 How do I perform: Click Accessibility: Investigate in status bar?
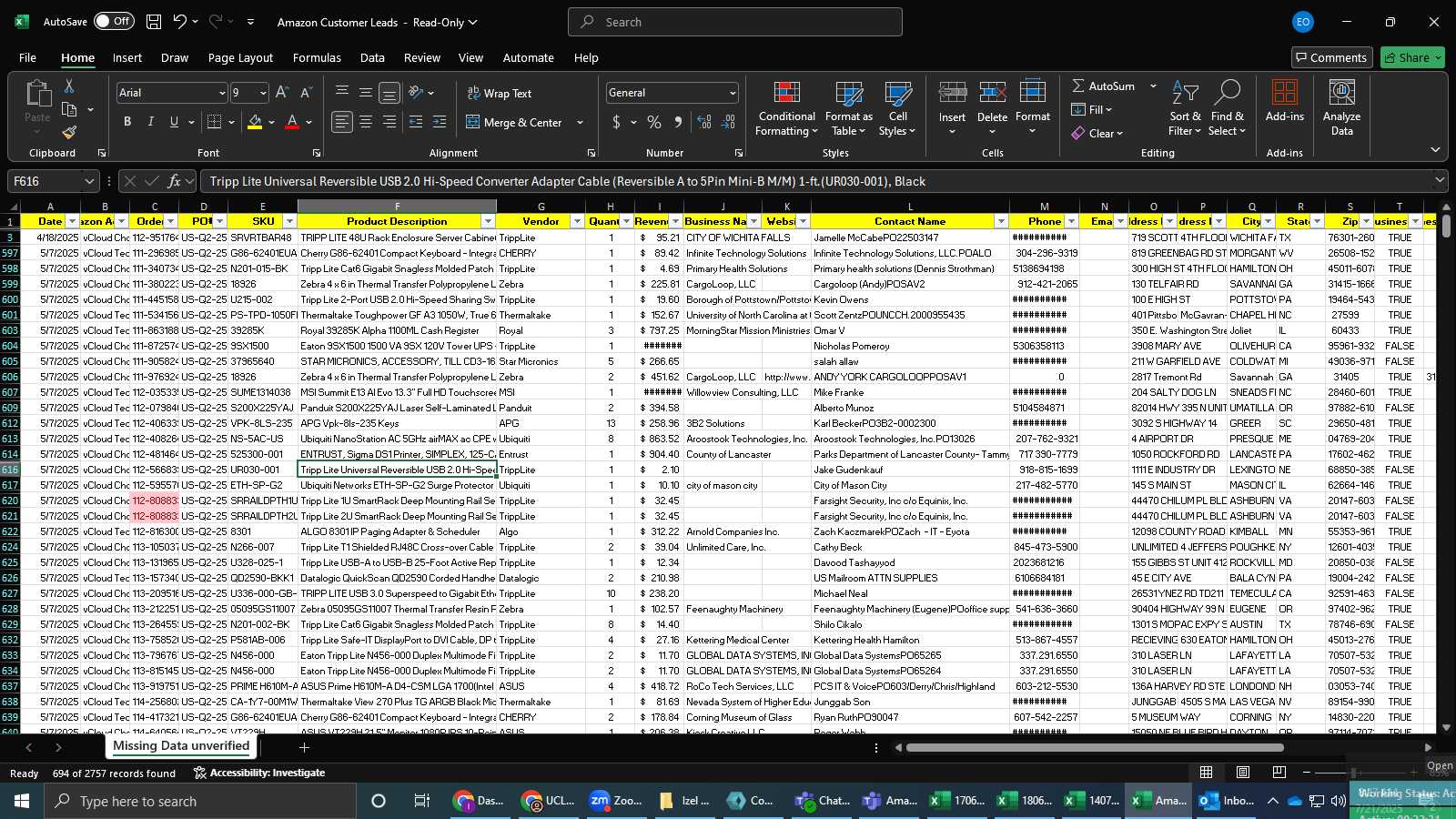[259, 773]
